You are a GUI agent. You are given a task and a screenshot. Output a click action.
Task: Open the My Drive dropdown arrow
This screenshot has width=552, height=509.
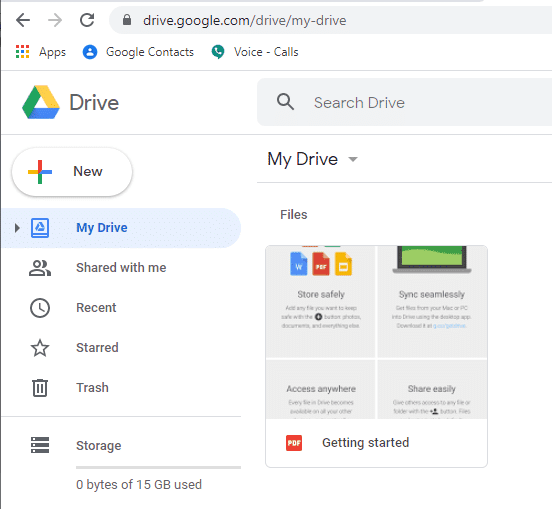(x=353, y=159)
